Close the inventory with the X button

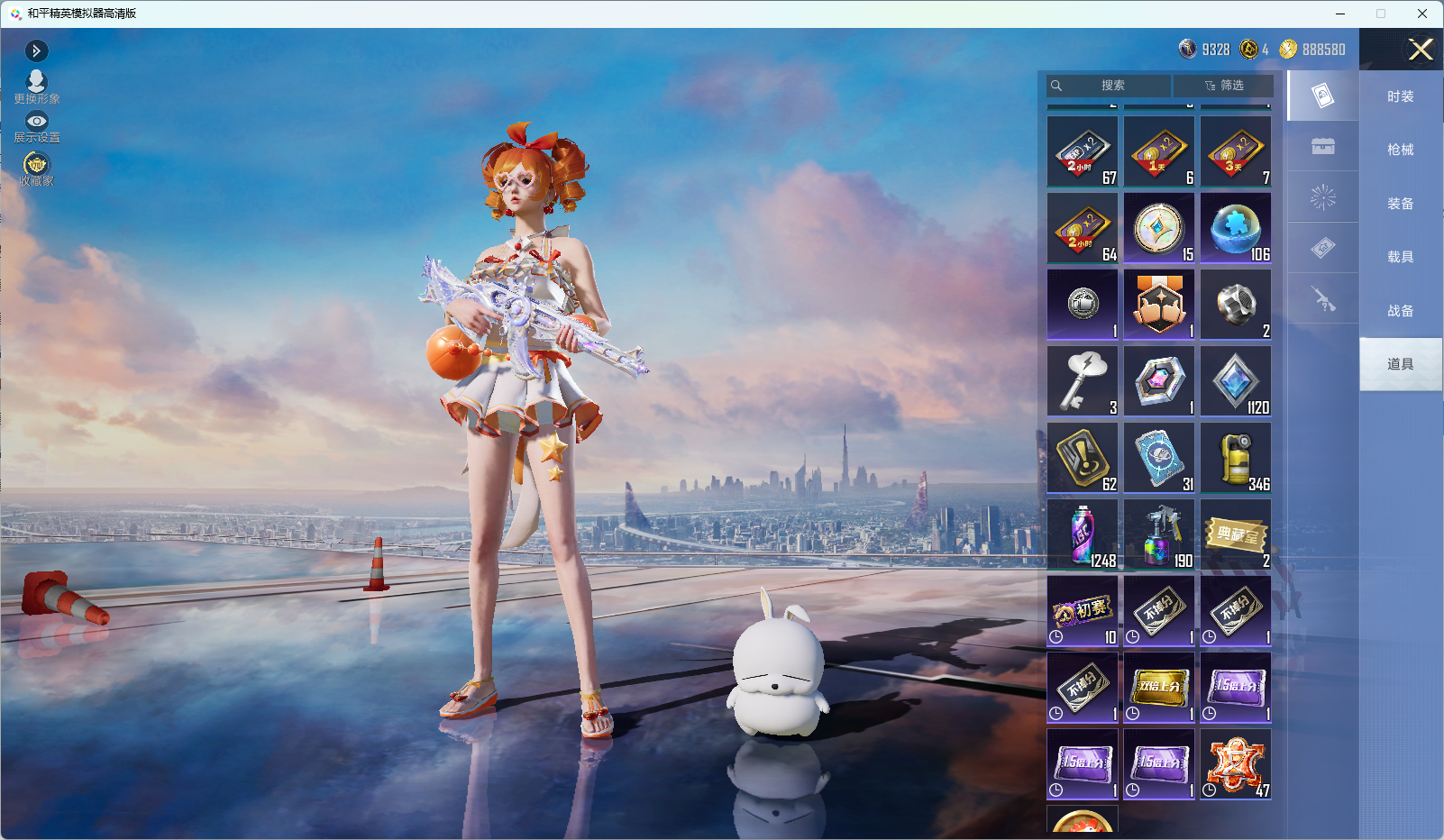1421,50
